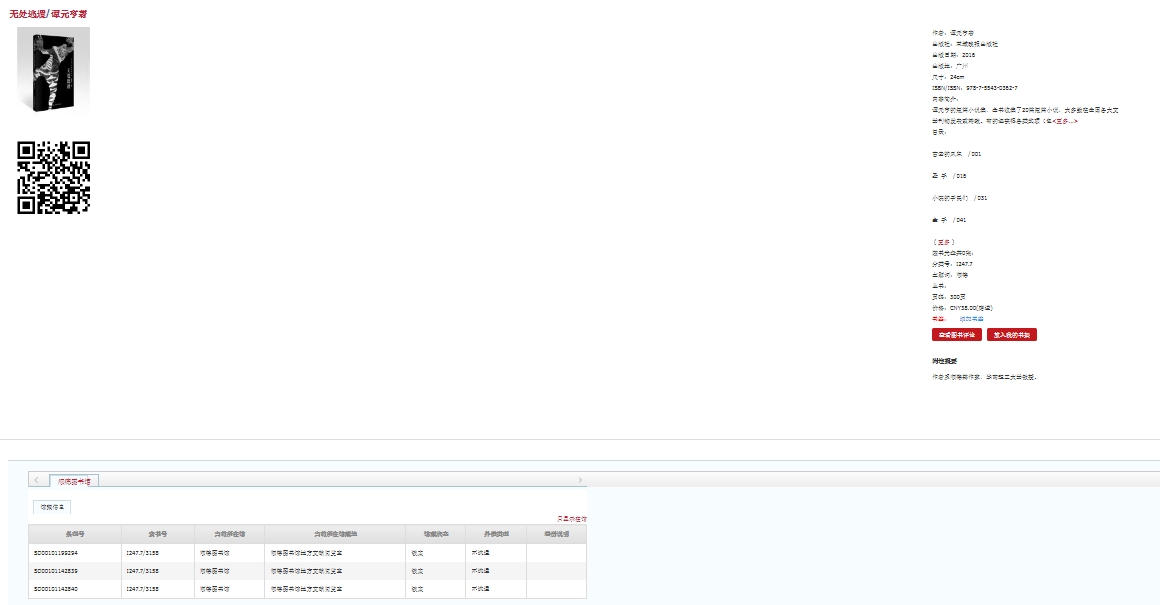Screen dimensions: 1160x605
Task: Click the ISBN value 978-7-5543-0362-7
Action: (991, 88)
